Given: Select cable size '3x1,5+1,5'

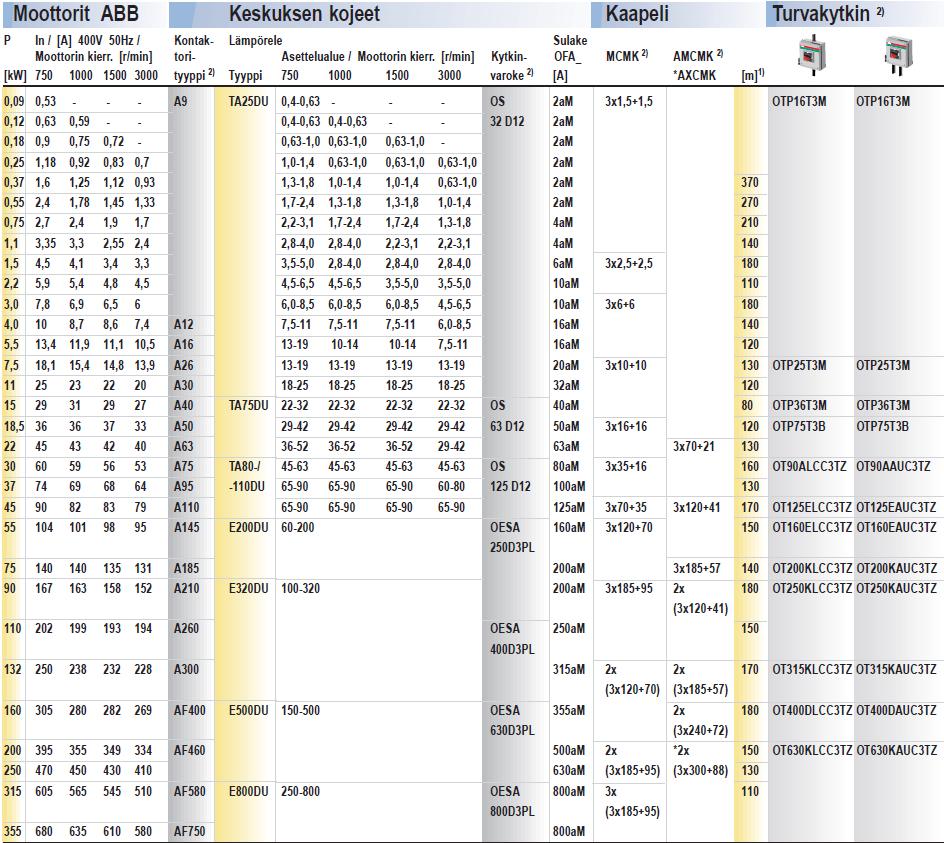Looking at the screenshot, I should click(629, 101).
